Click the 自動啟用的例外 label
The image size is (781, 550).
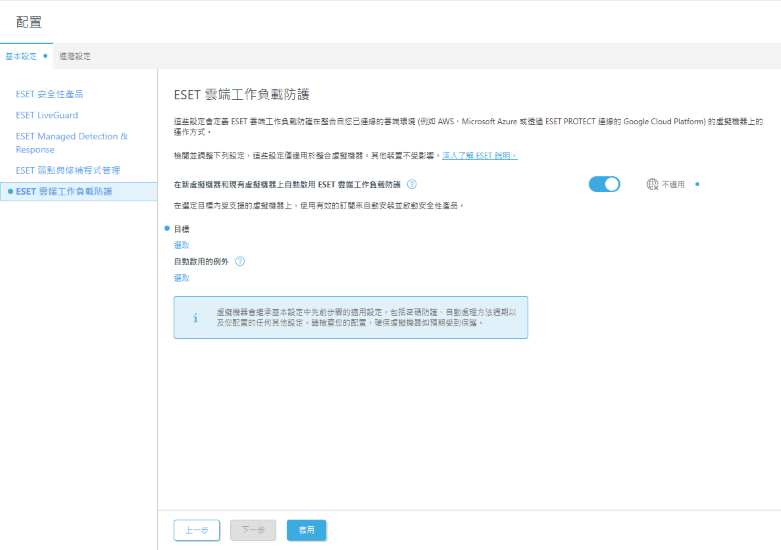click(201, 261)
